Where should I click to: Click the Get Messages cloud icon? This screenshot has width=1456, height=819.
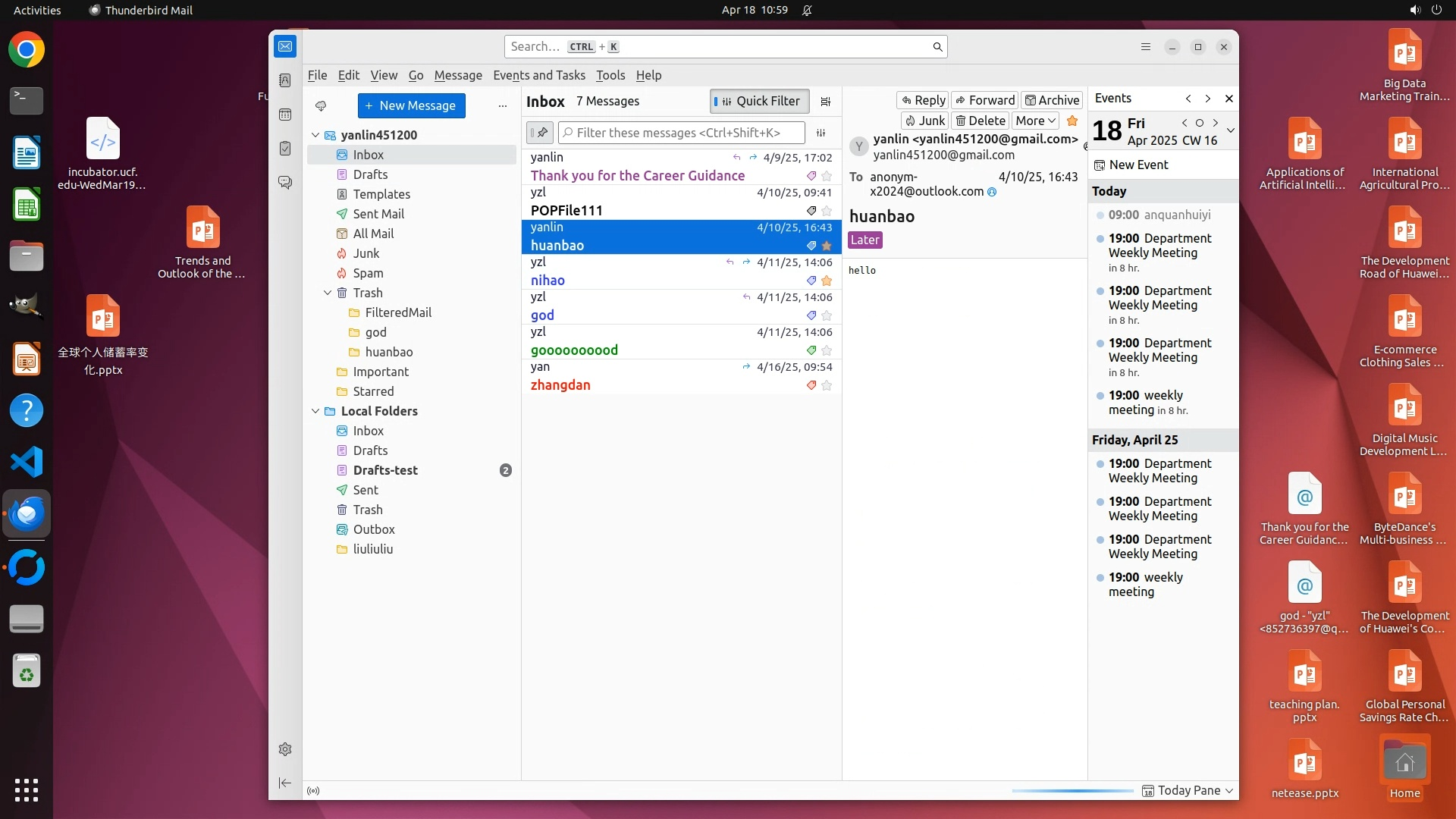point(321,106)
